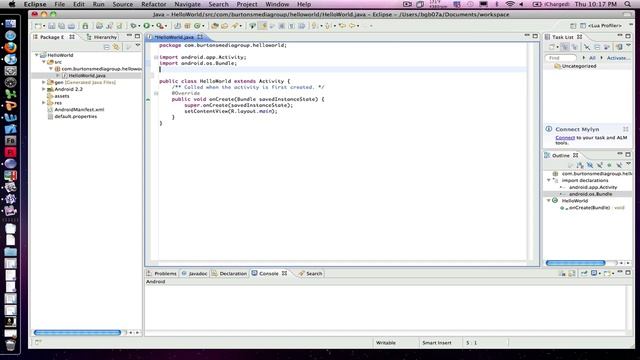Click the Wi-Fi status icon in menu bar
The height and width of the screenshot is (360, 640).
[x=510, y=4]
